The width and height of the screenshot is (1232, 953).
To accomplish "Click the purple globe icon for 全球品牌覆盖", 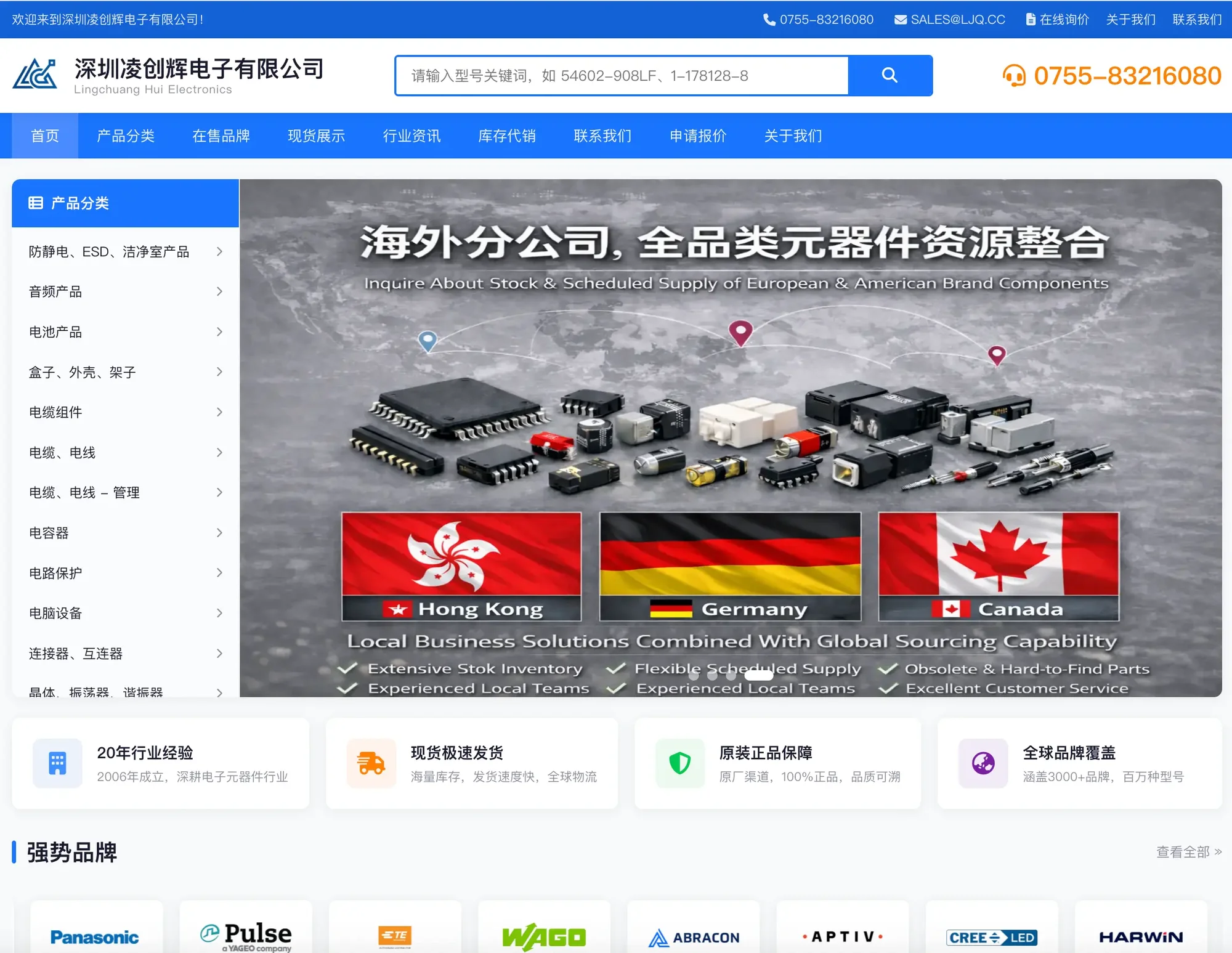I will pos(983,763).
